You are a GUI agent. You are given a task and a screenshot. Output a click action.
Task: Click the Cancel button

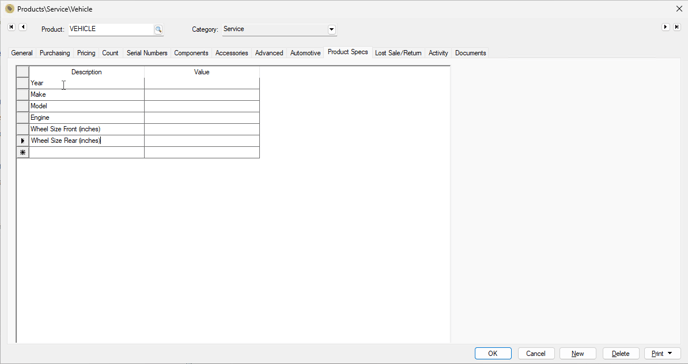pyautogui.click(x=536, y=353)
